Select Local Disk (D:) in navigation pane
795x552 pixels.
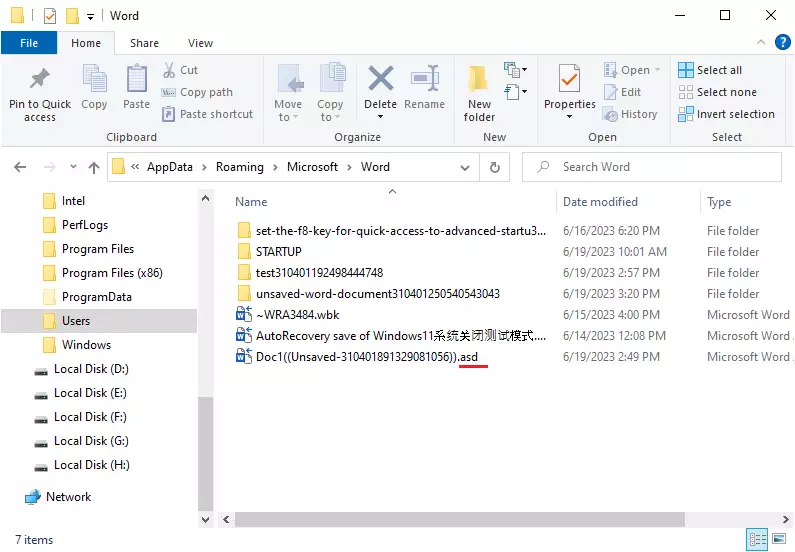coord(91,369)
